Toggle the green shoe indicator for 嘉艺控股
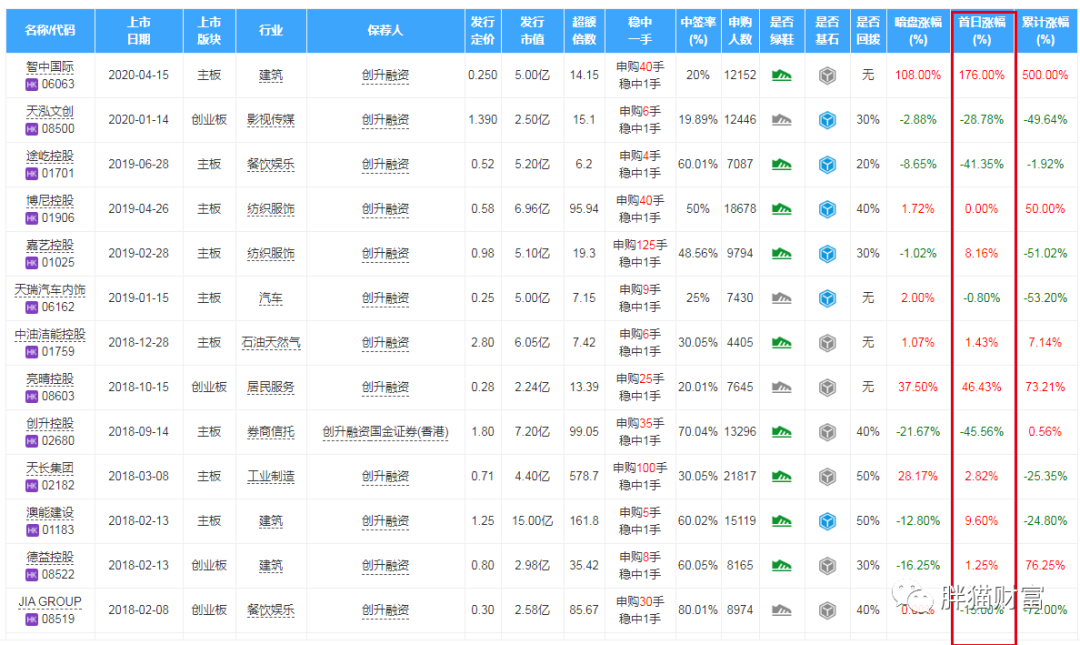The width and height of the screenshot is (1080, 645). 781,253
